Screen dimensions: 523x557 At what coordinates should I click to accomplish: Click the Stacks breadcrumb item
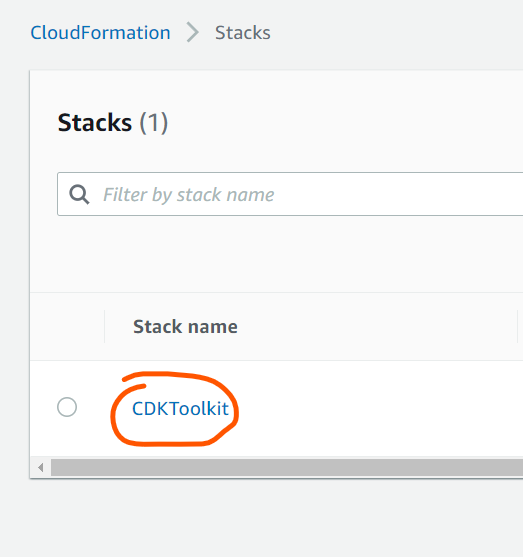[243, 33]
